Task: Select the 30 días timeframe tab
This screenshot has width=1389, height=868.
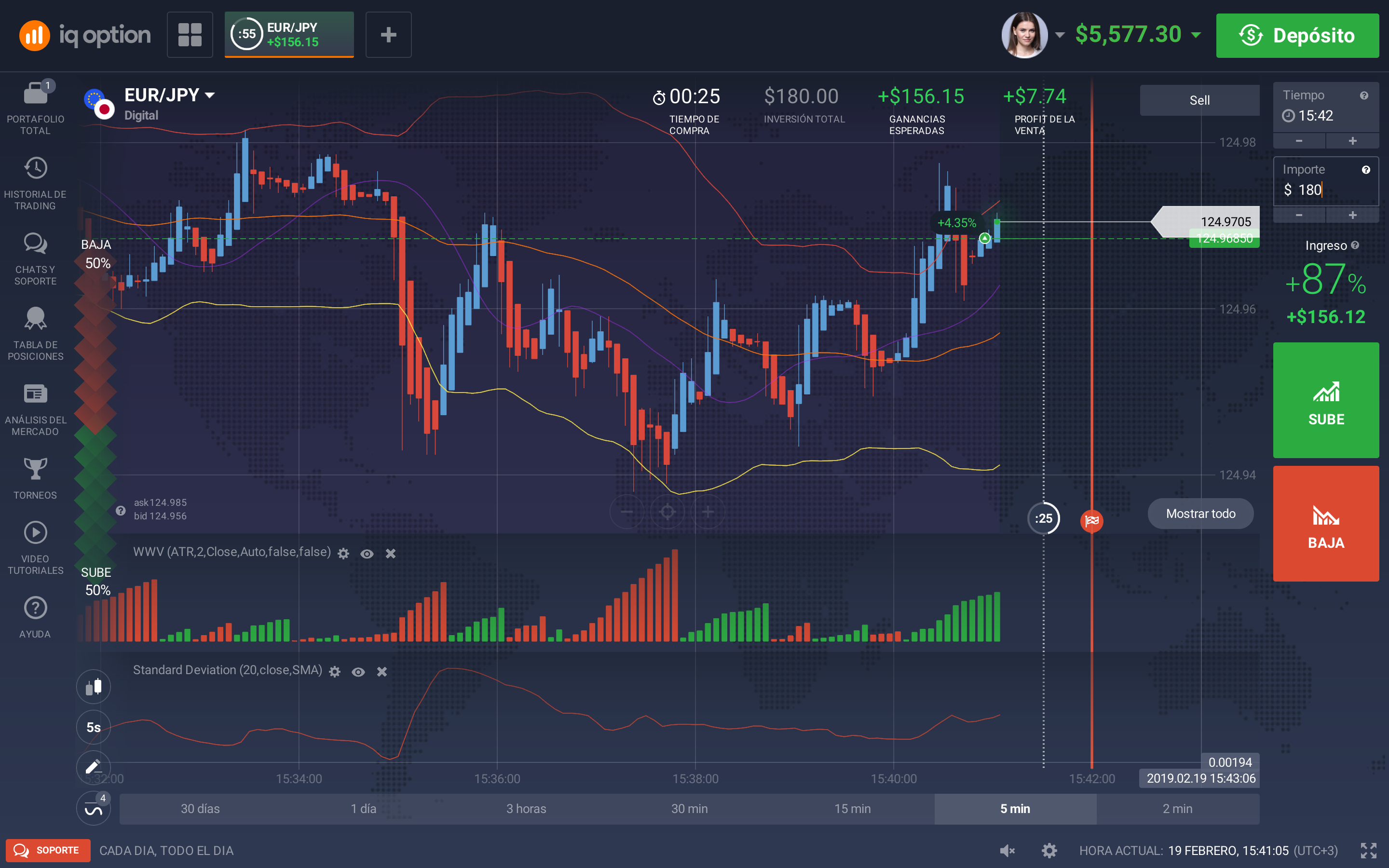Action: point(200,808)
